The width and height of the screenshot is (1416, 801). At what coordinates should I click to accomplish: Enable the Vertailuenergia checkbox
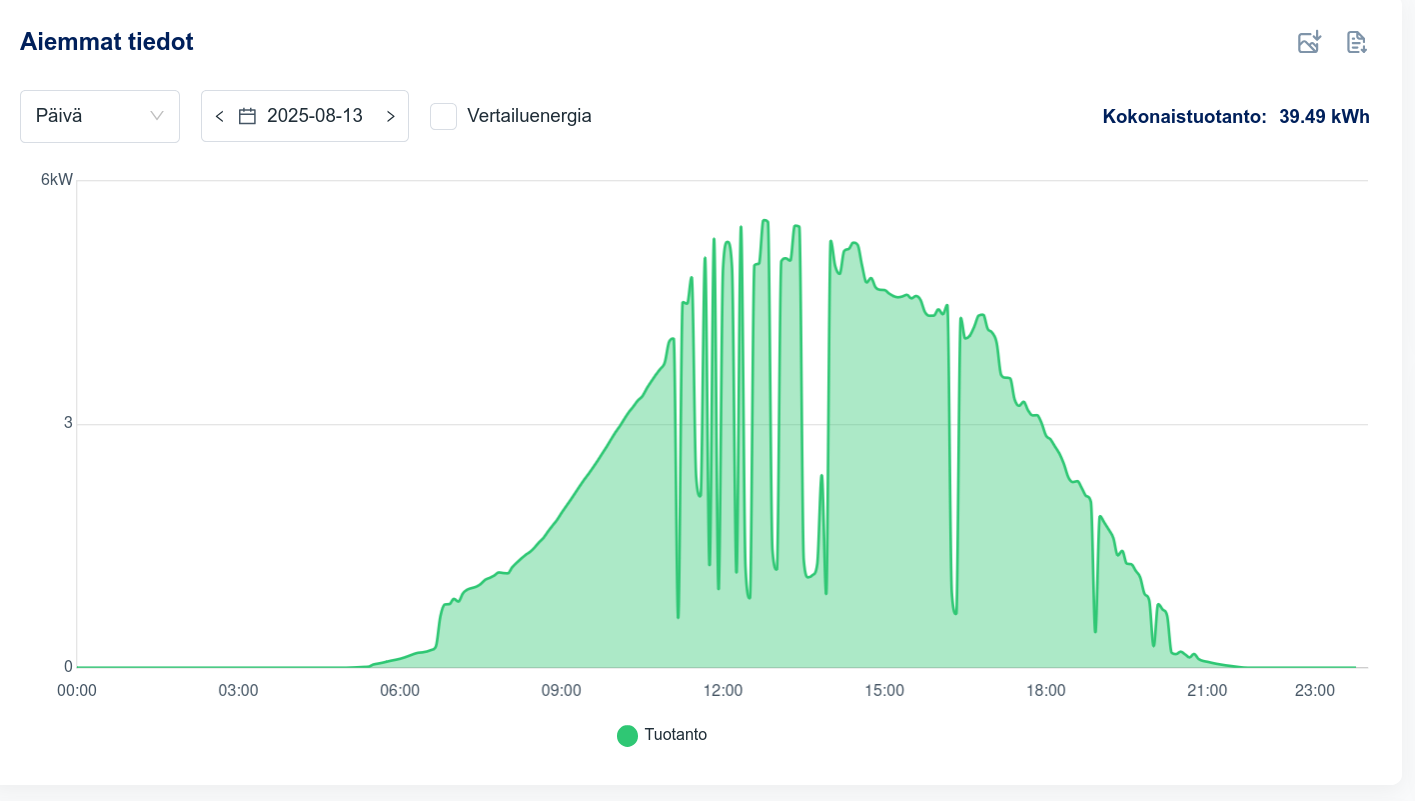[x=443, y=116]
